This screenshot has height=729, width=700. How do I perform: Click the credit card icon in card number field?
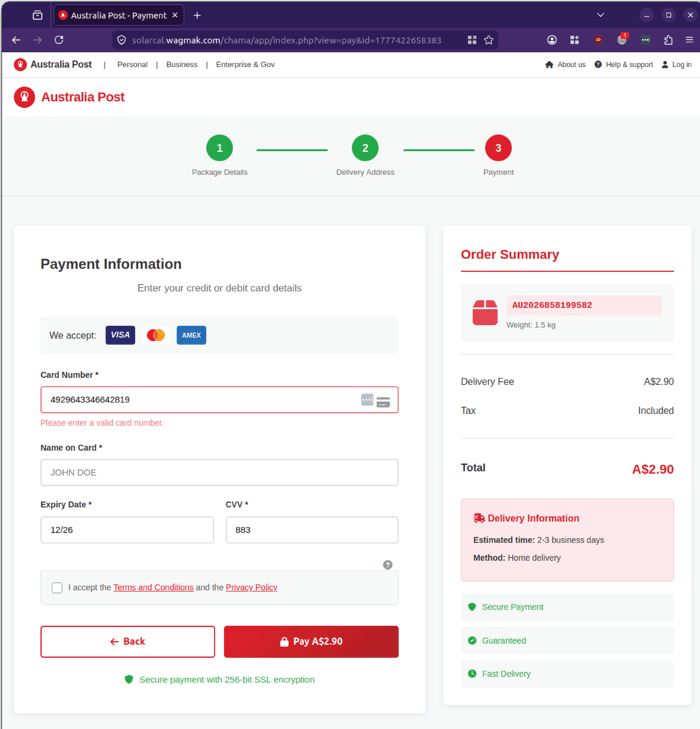coord(383,402)
